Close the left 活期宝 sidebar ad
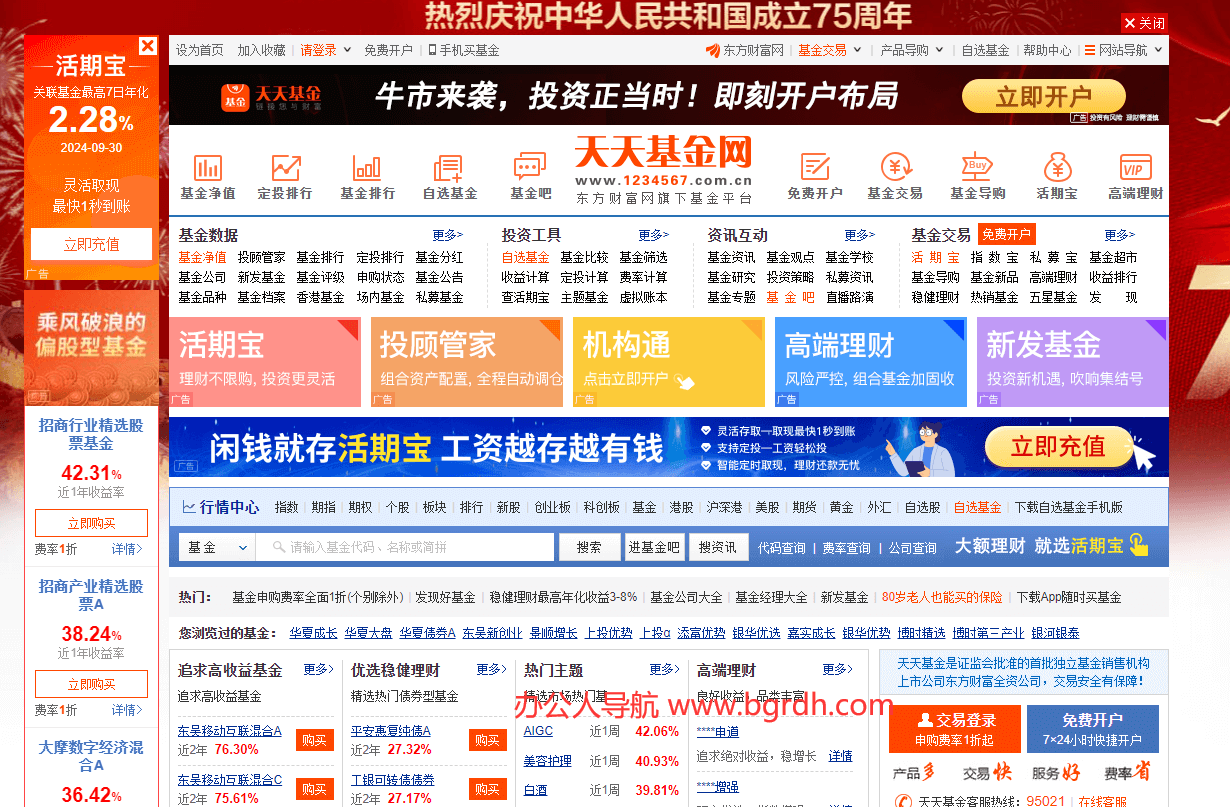Screen dimensions: 1230x807 (148, 45)
